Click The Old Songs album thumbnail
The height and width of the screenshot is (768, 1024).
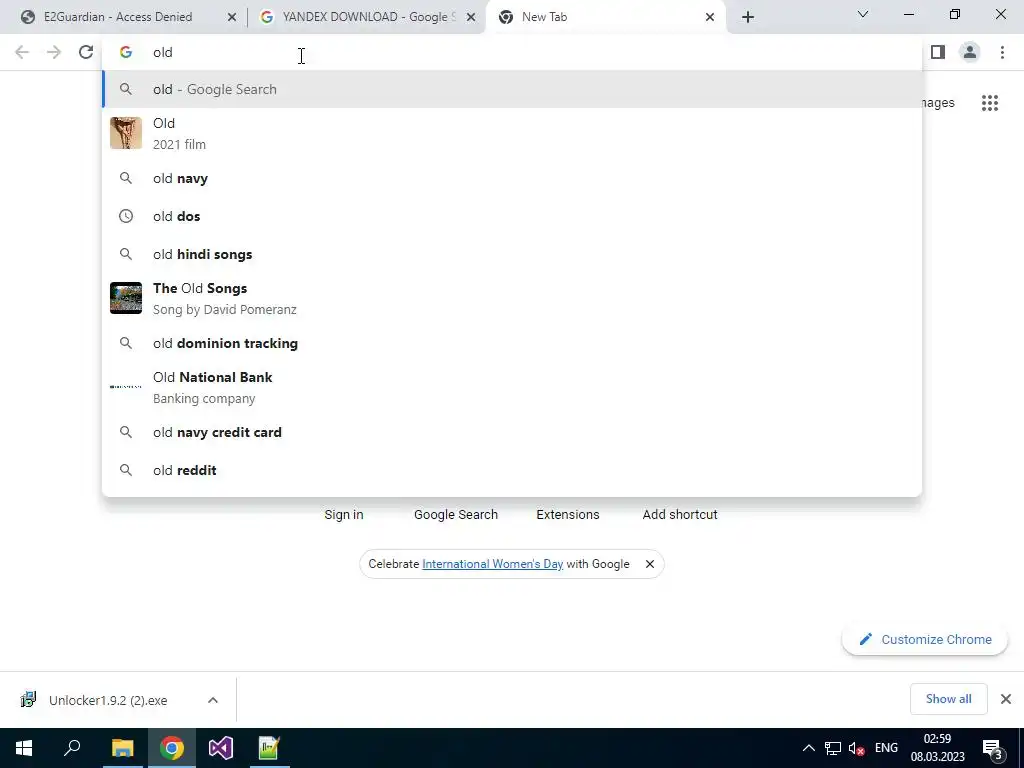click(x=126, y=298)
